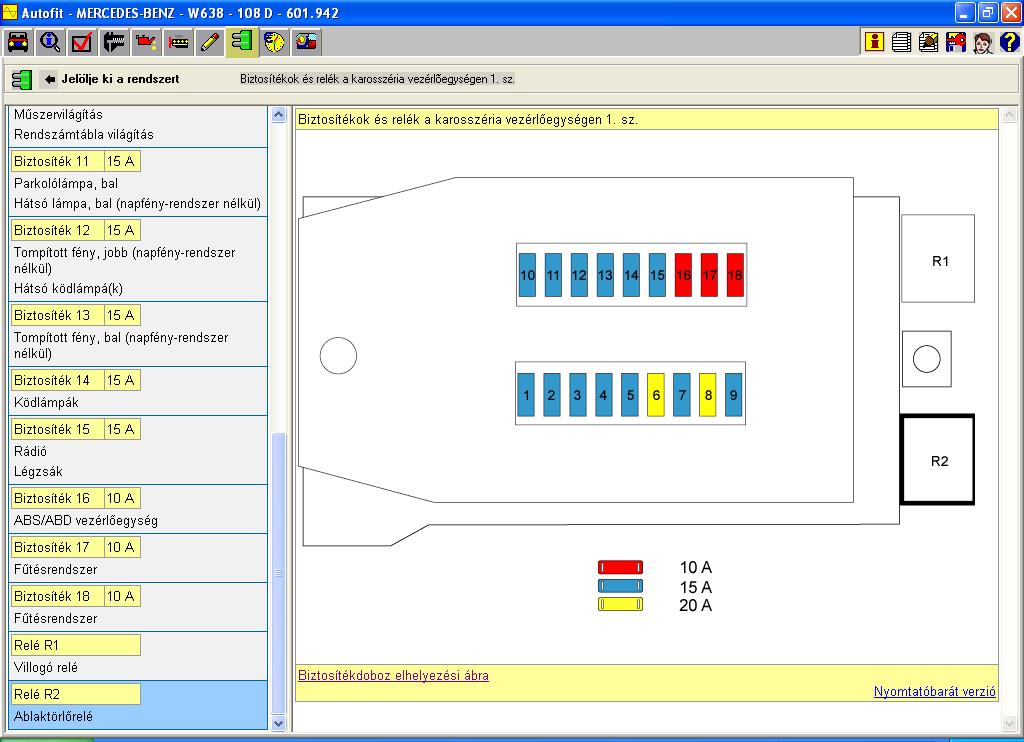
Task: Select 'Biztosíték 13' in the list
Action: [x=57, y=315]
